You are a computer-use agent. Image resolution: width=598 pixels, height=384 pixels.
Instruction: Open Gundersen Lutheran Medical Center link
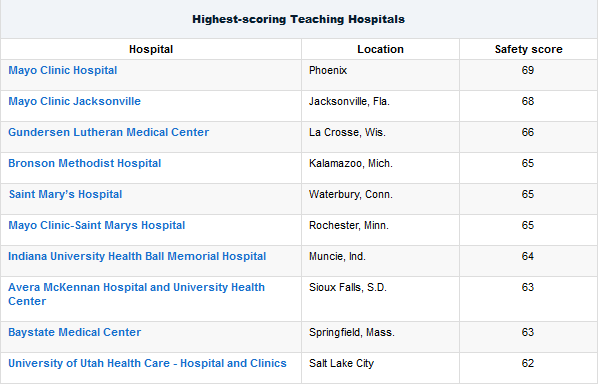[x=109, y=132]
